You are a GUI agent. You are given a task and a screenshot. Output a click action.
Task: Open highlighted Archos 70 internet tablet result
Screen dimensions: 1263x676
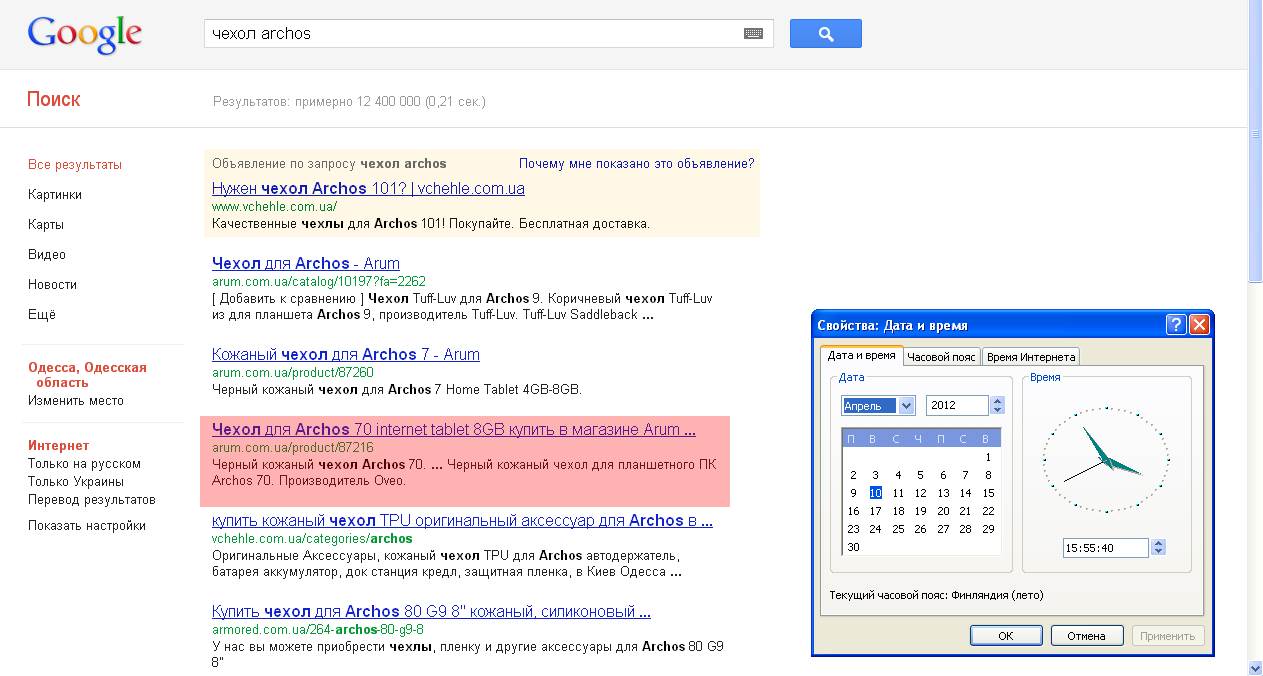click(x=454, y=430)
